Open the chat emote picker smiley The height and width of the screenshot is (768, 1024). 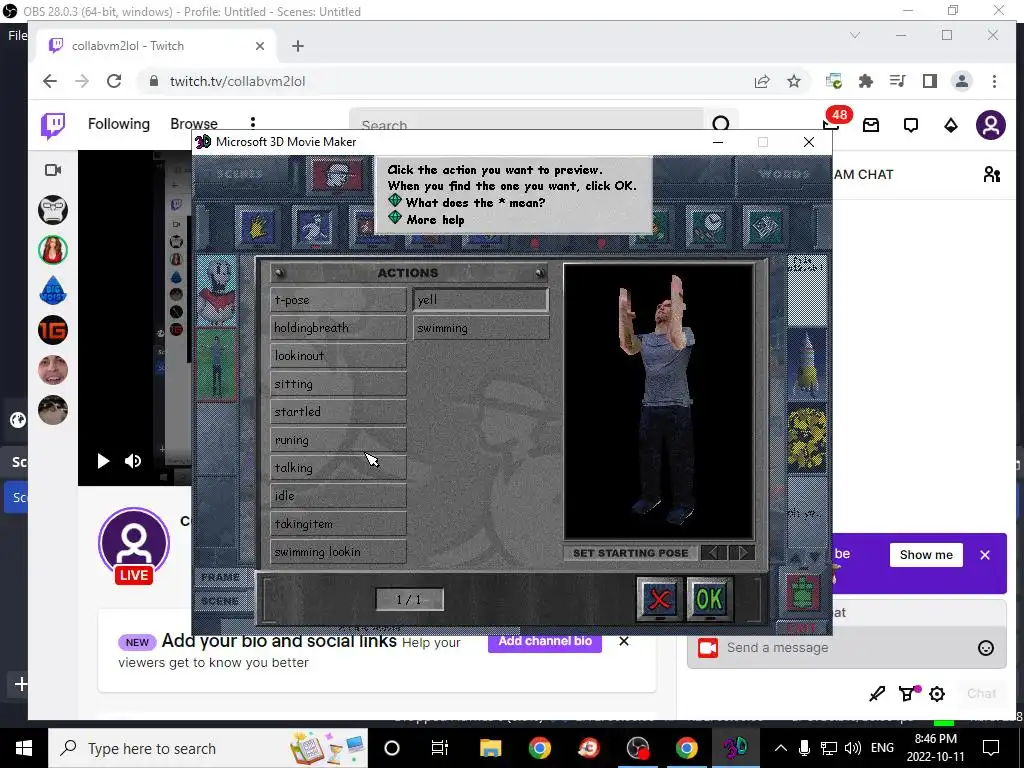click(x=985, y=648)
